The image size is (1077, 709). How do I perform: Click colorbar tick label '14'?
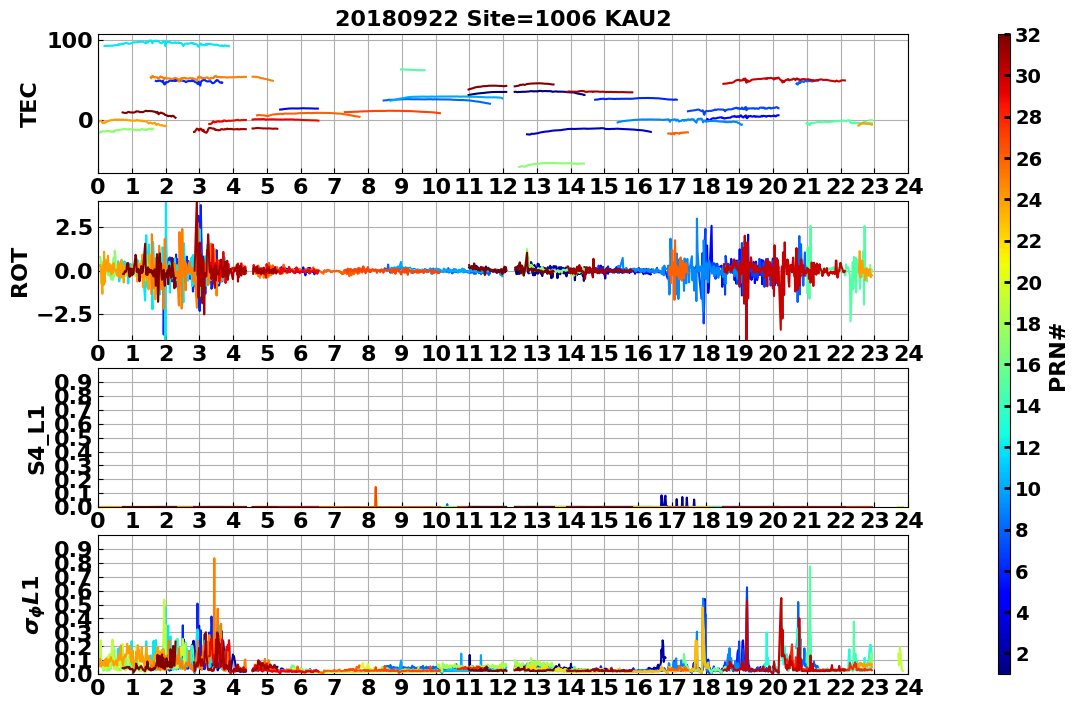click(x=1028, y=406)
